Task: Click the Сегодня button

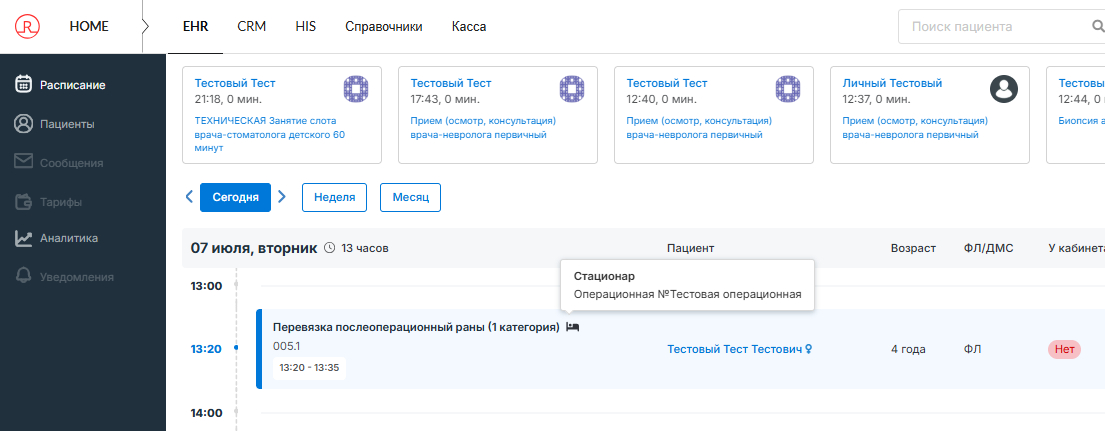Action: click(x=235, y=197)
